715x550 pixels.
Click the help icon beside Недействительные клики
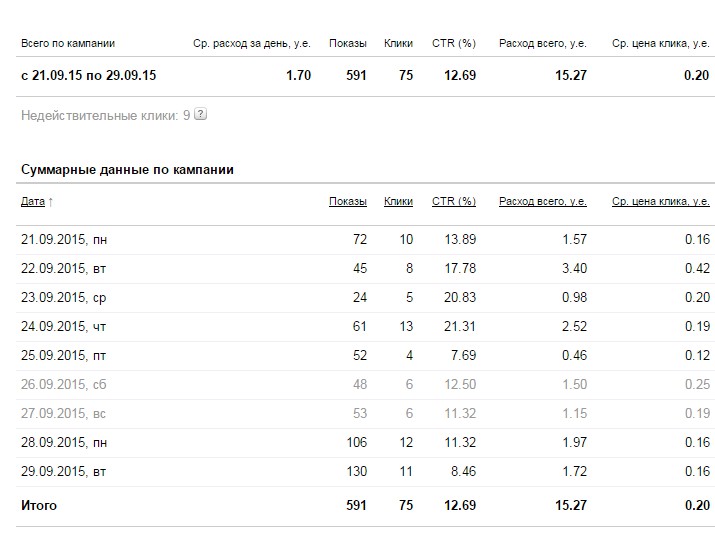point(201,114)
